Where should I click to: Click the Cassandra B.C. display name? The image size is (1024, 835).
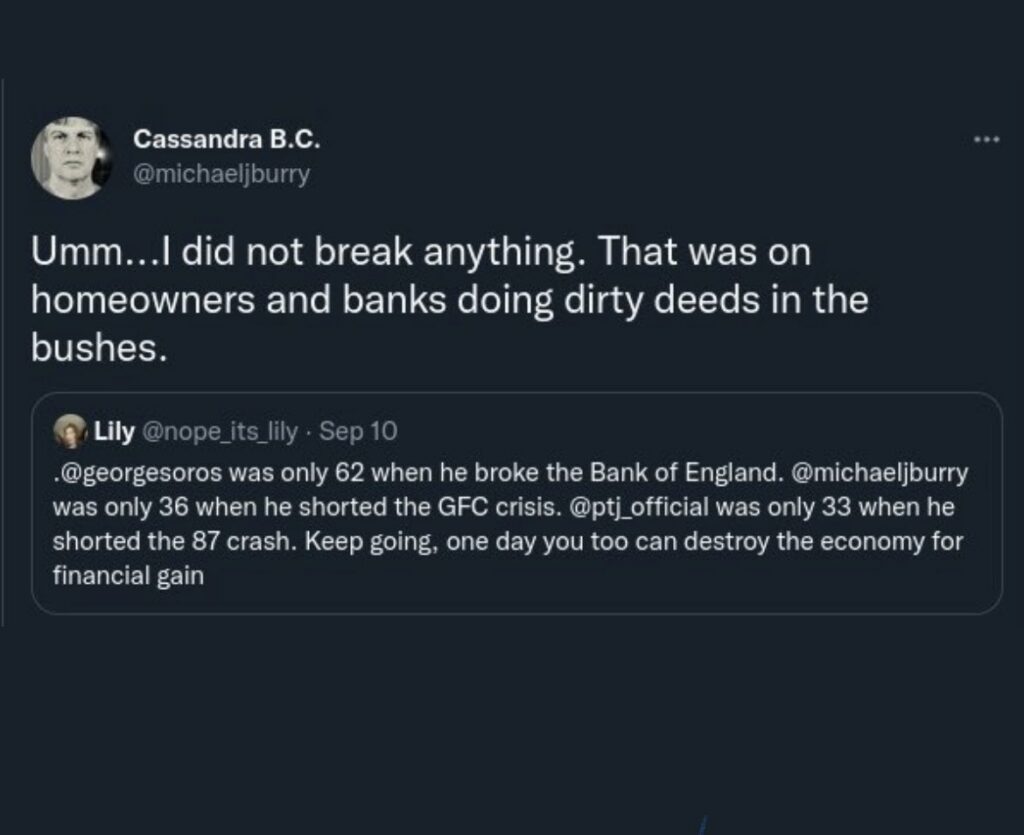click(x=226, y=141)
